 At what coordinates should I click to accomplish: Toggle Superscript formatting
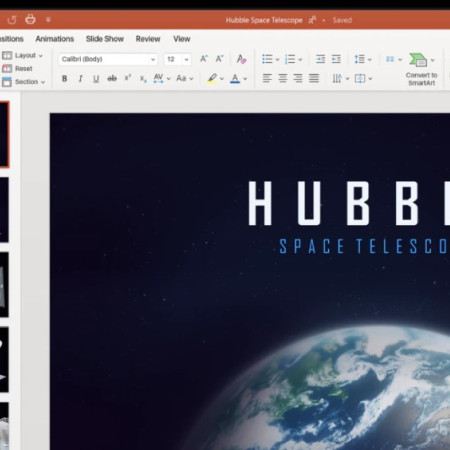coord(127,78)
